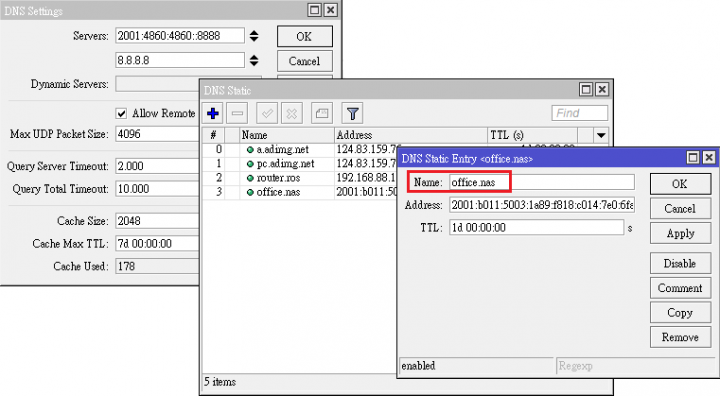Click the Apply button in DNS Static Entry

[x=680, y=233]
